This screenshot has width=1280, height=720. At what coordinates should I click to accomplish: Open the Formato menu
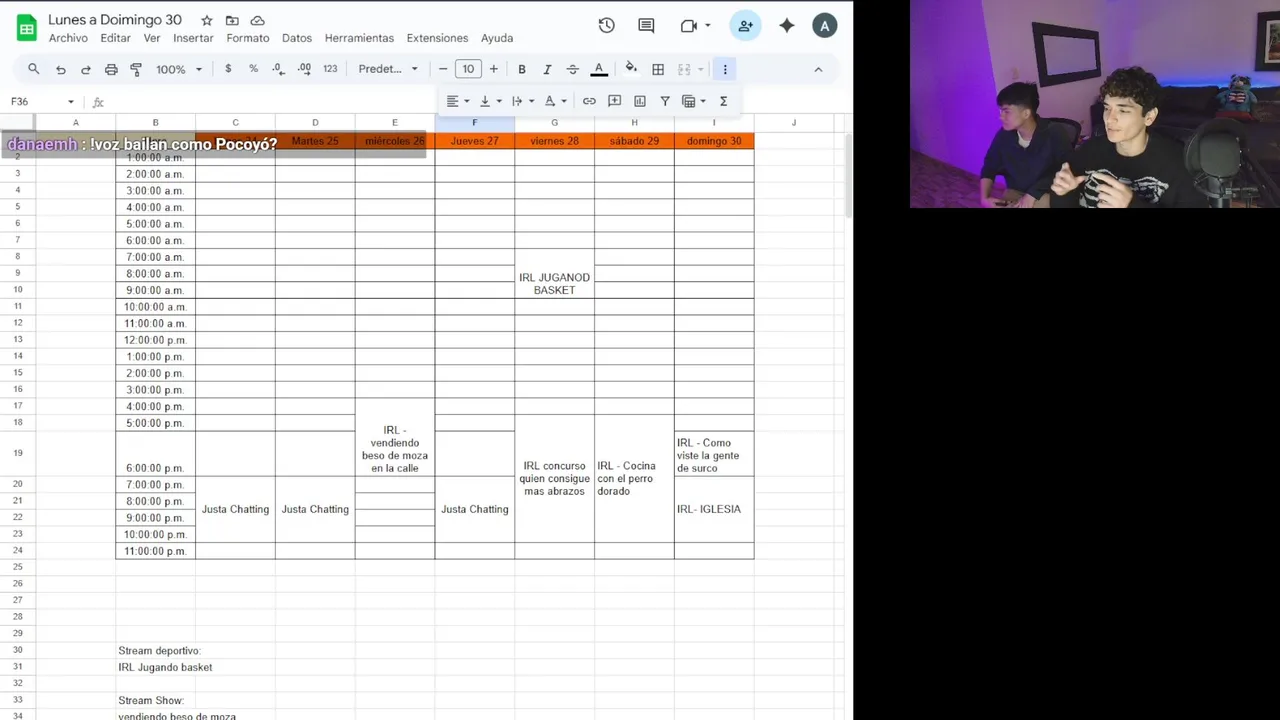tap(248, 38)
